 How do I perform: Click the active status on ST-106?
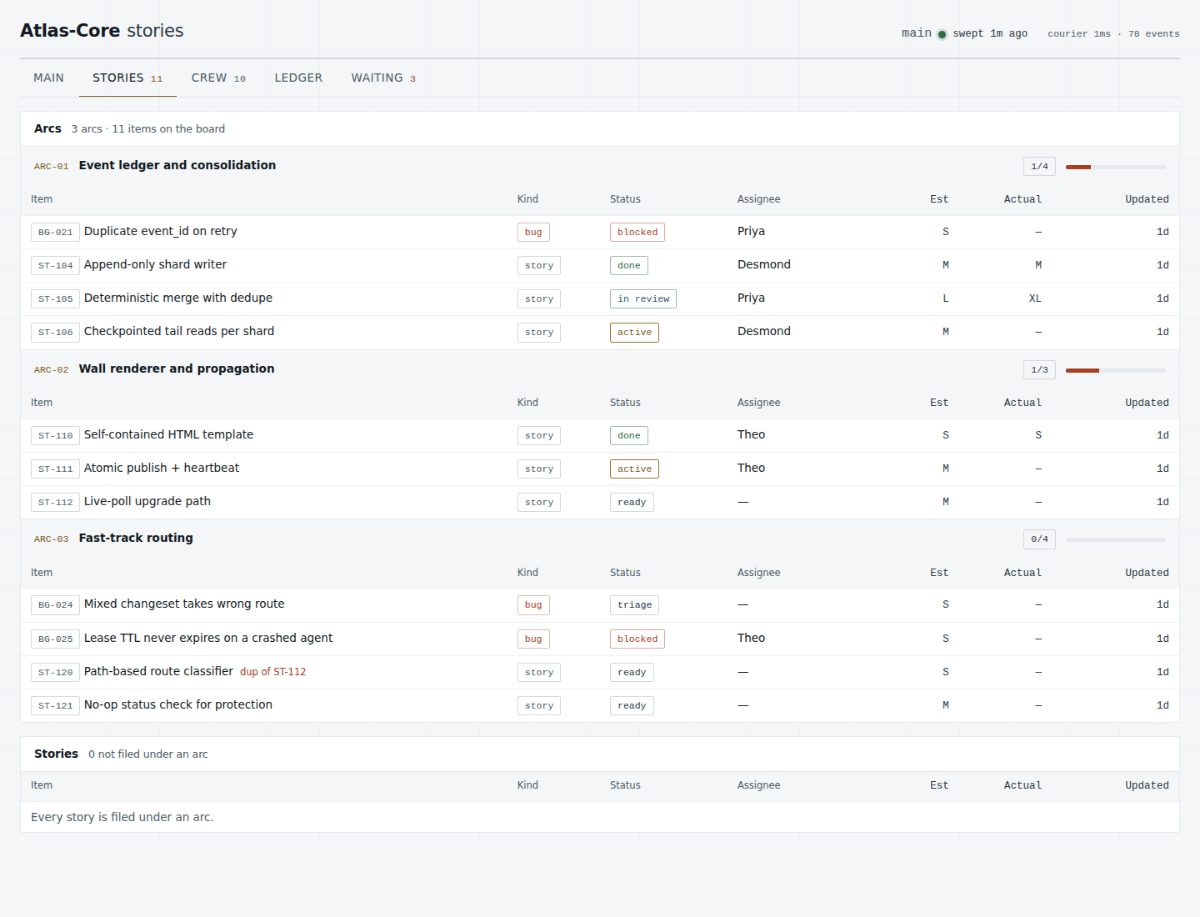pos(634,332)
